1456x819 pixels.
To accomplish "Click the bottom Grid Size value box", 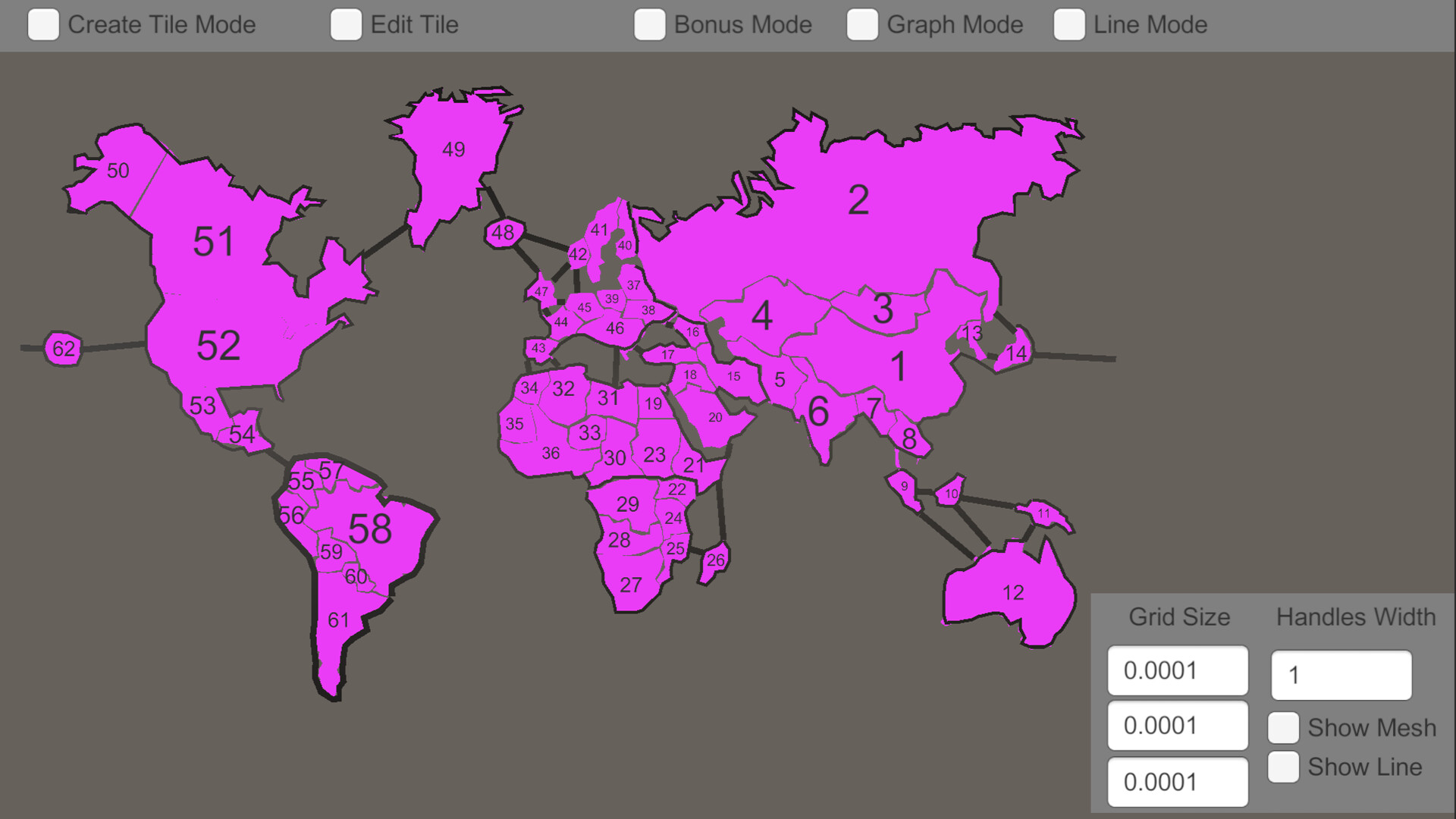I will point(1178,782).
